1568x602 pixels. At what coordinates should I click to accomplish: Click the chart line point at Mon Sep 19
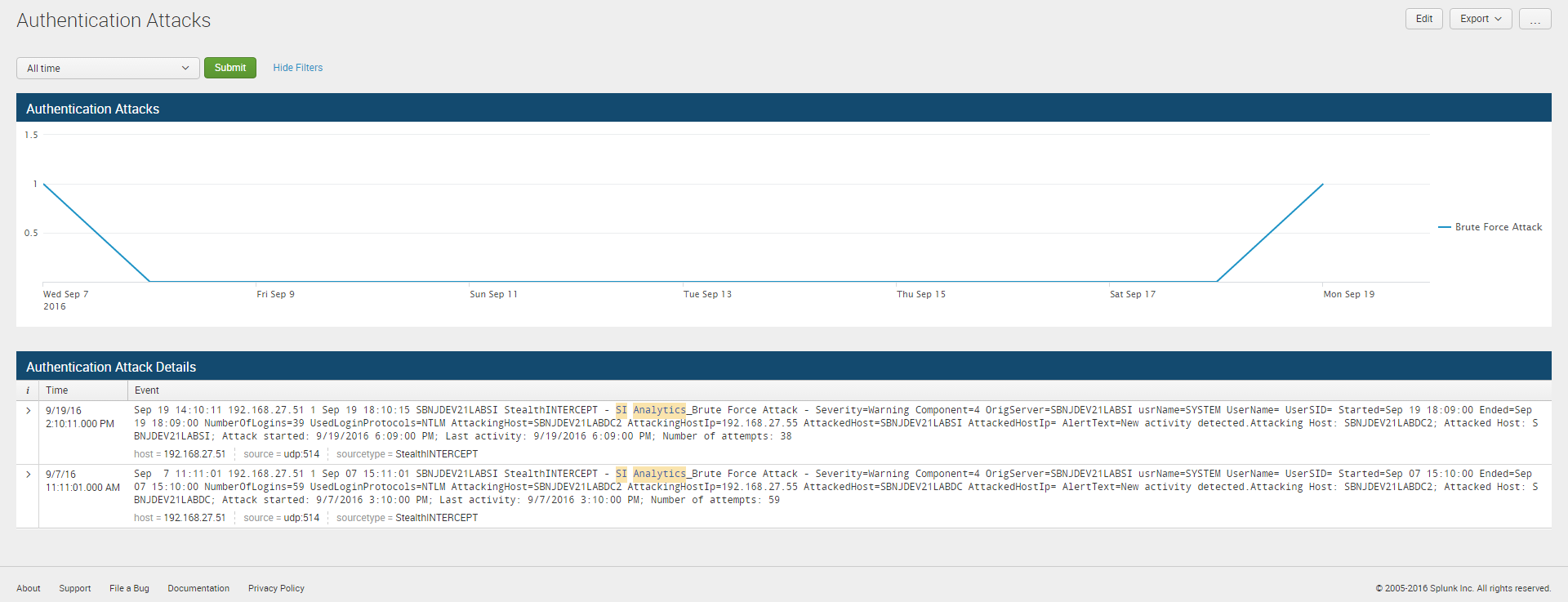tap(1323, 185)
